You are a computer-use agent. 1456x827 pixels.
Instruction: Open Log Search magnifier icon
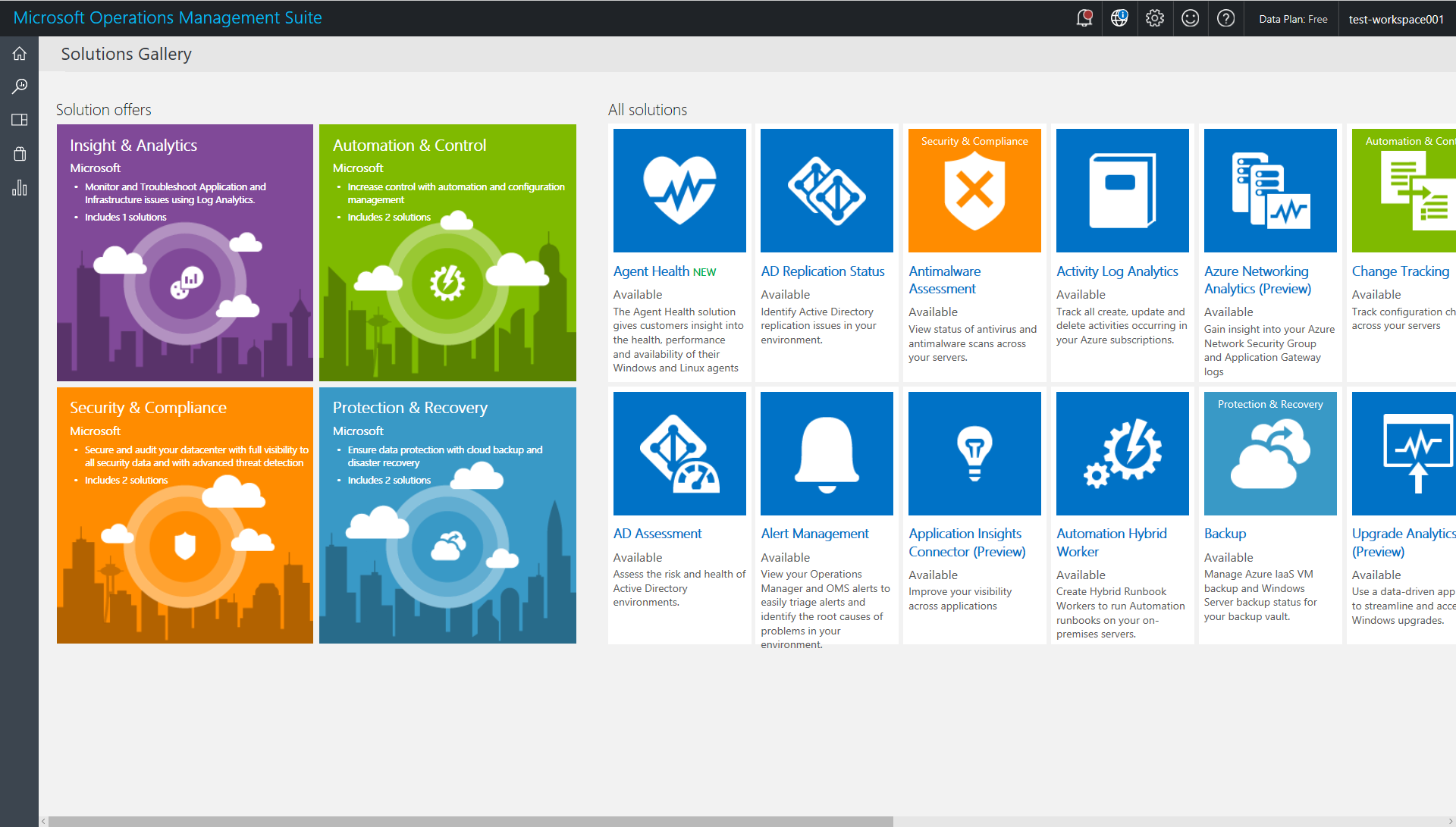pyautogui.click(x=20, y=86)
